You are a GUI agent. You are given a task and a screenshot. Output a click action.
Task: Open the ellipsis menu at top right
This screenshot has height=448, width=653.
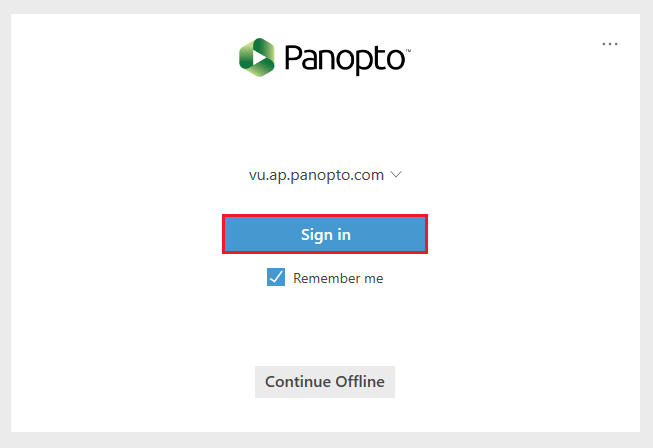(610, 44)
